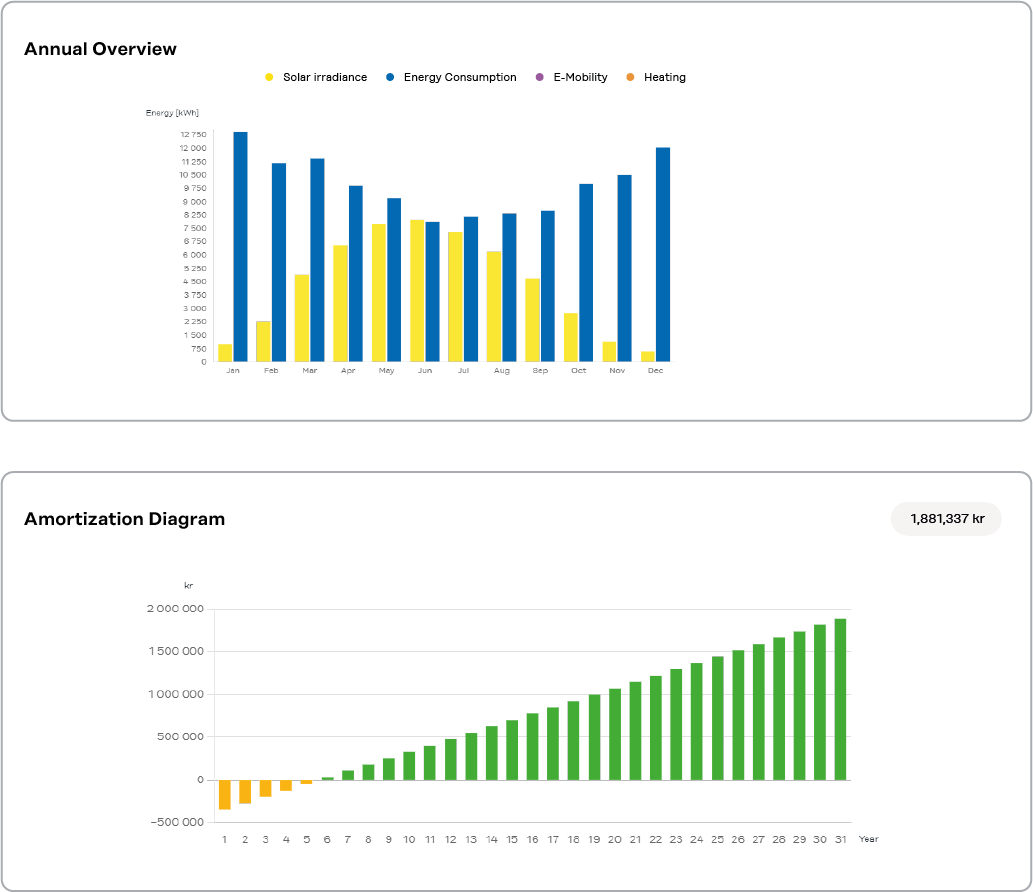This screenshot has width=1033, height=892.
Task: Click the Amortization Diagram heading
Action: (125, 519)
